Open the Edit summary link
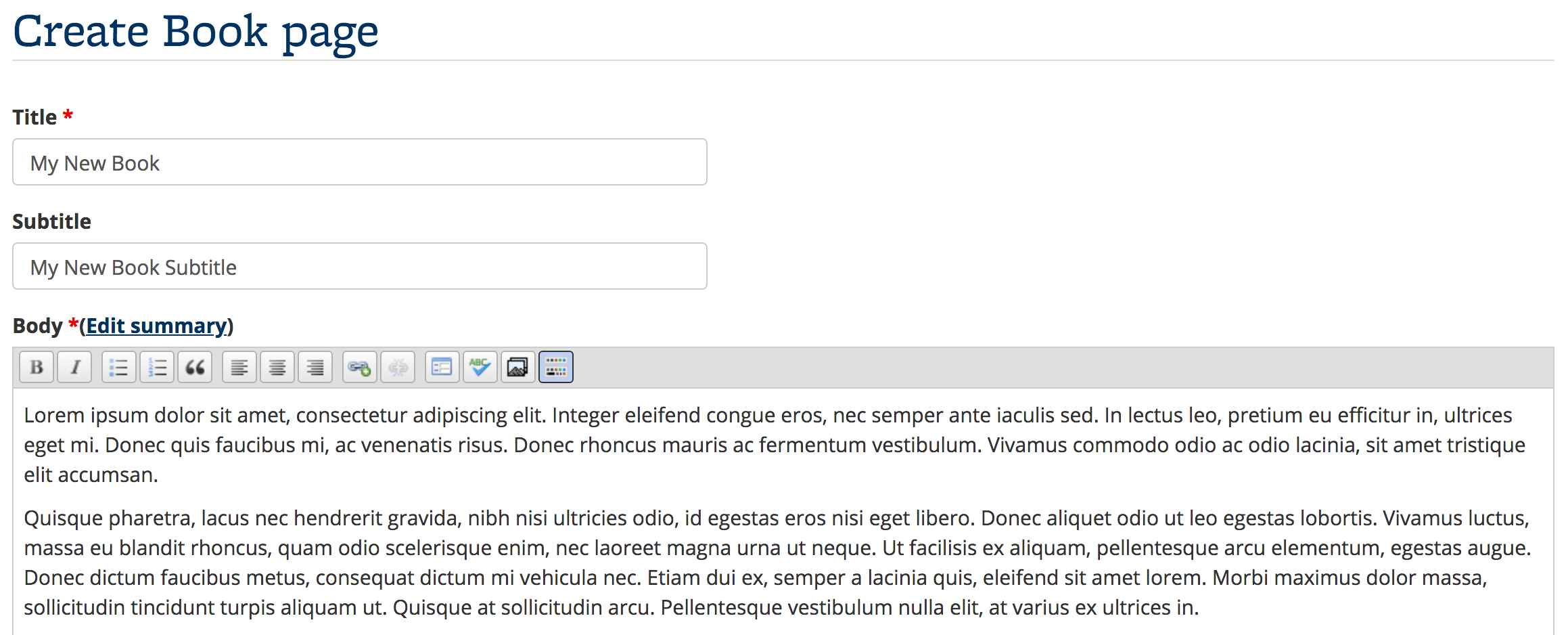The image size is (1568, 635). pyautogui.click(x=156, y=326)
